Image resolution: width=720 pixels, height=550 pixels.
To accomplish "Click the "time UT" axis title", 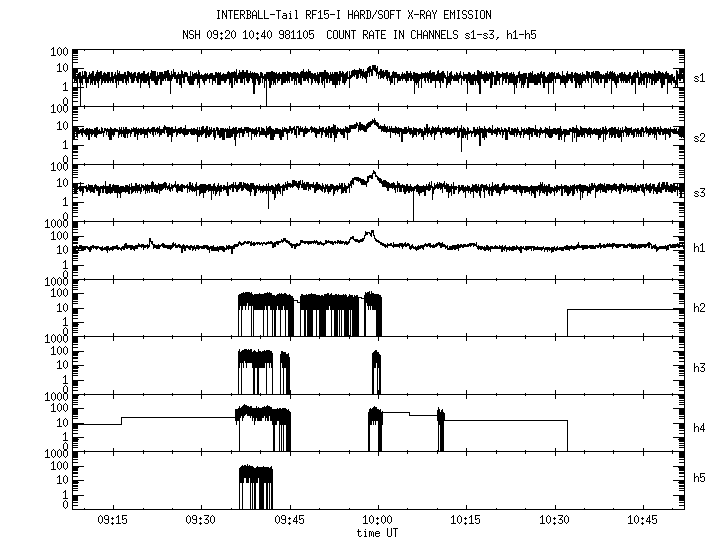I will click(377, 534).
